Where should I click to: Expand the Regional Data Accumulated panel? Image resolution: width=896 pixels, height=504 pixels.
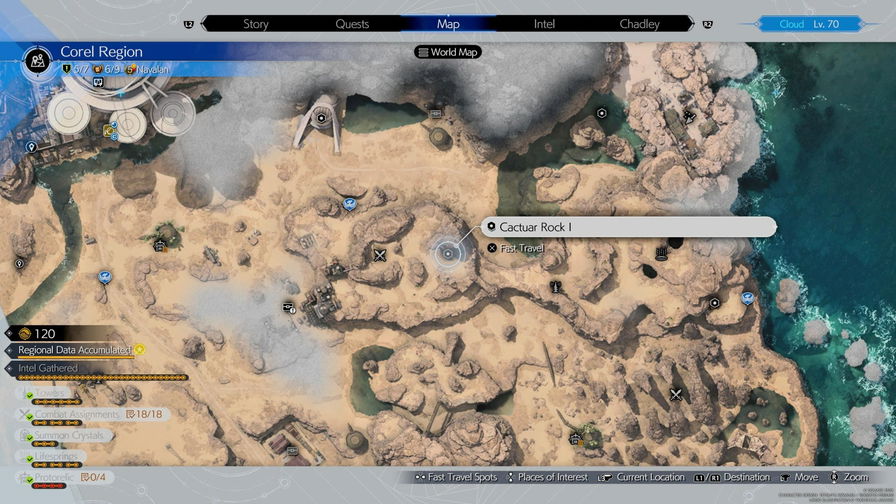pos(75,350)
